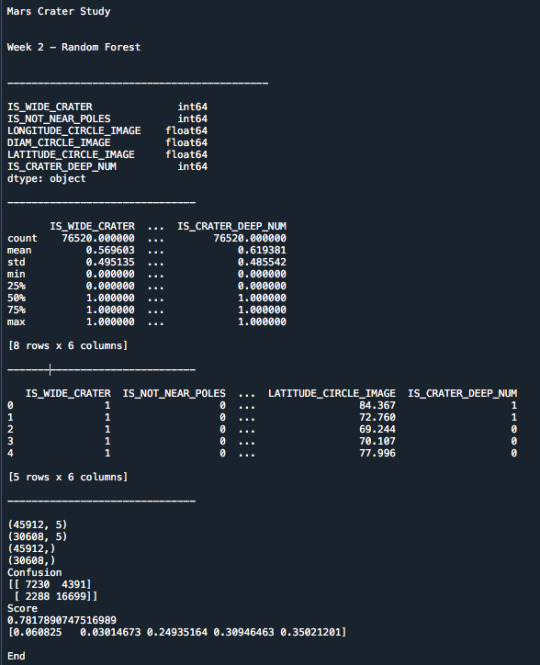Click the 'Confusion' label
540x665 pixels.
[34, 573]
